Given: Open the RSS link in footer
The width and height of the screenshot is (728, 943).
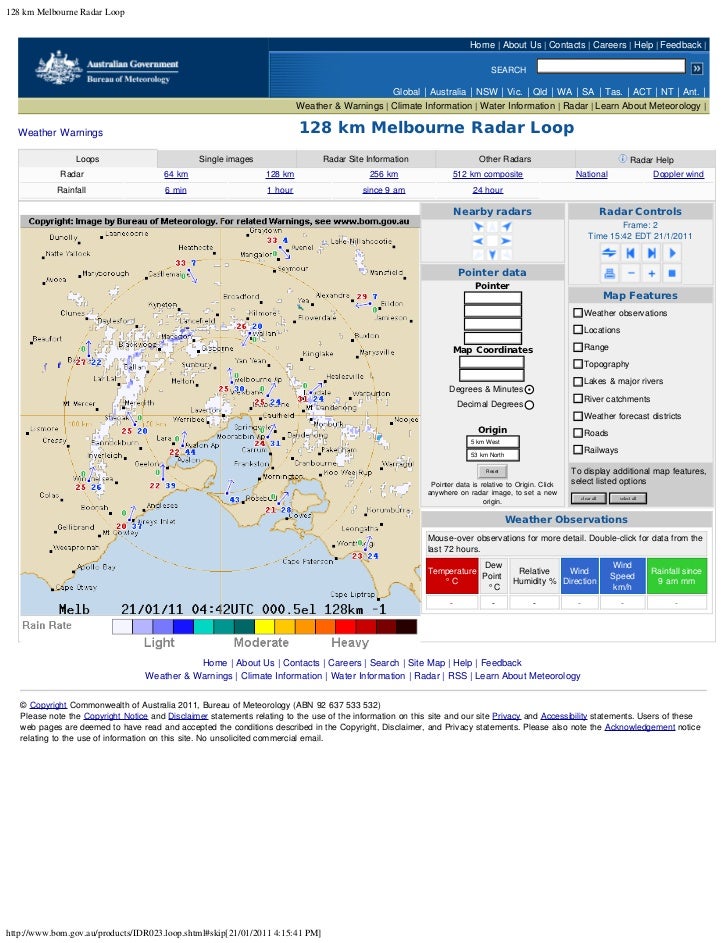Looking at the screenshot, I should point(457,675).
